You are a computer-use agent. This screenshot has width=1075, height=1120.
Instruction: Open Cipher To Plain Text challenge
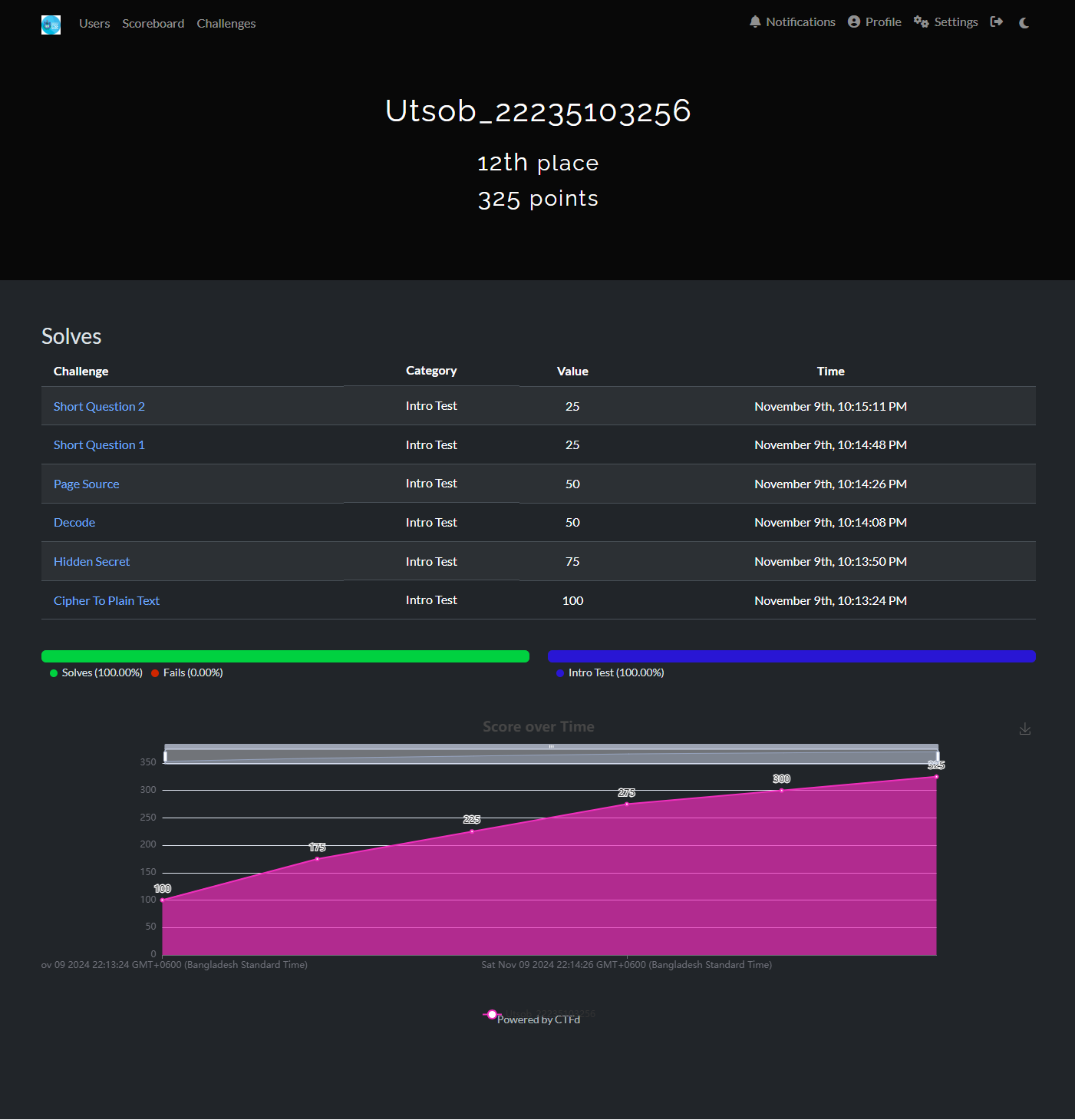coord(107,601)
